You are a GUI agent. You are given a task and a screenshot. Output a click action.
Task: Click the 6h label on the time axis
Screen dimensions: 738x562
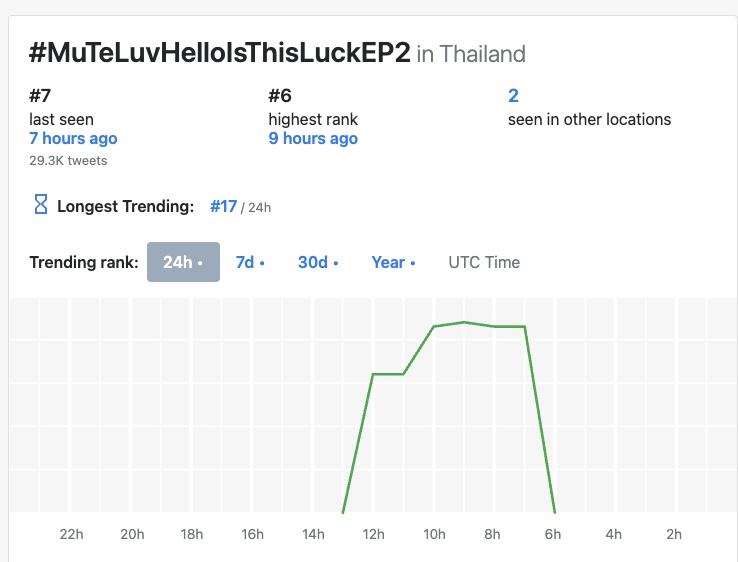tap(553, 534)
